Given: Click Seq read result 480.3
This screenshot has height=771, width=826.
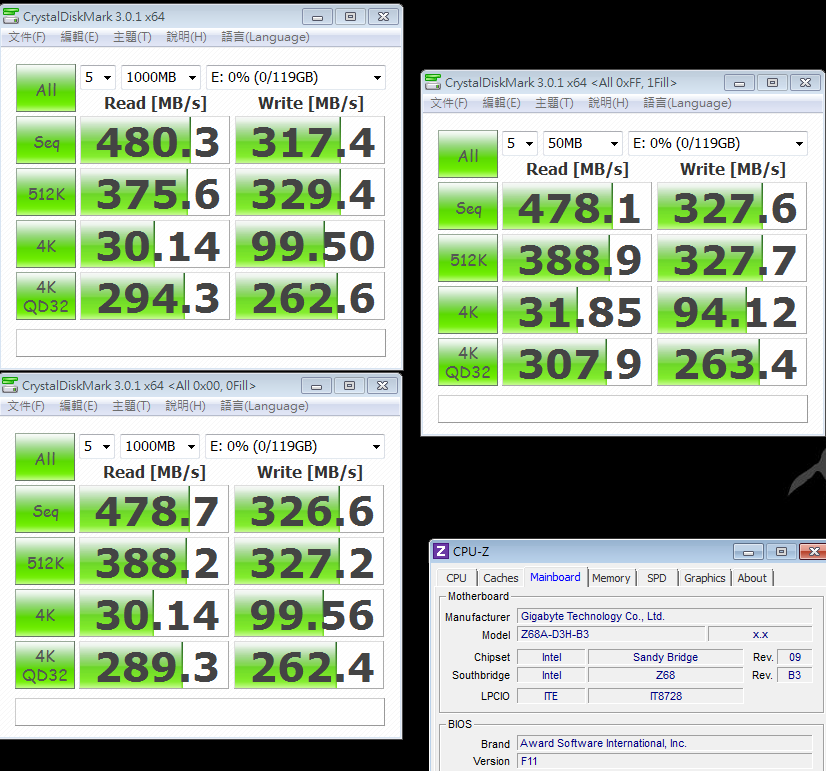Looking at the screenshot, I should 155,140.
